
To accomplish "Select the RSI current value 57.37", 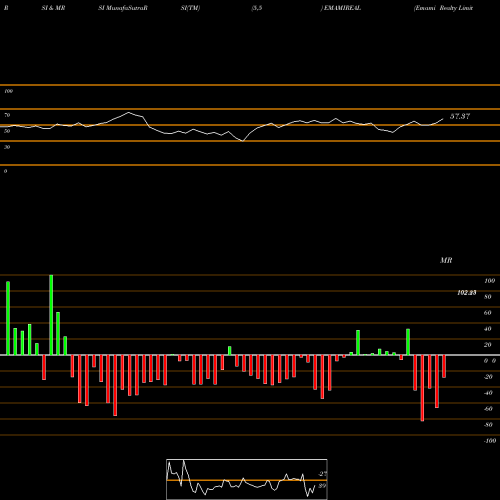I will coord(460,116).
